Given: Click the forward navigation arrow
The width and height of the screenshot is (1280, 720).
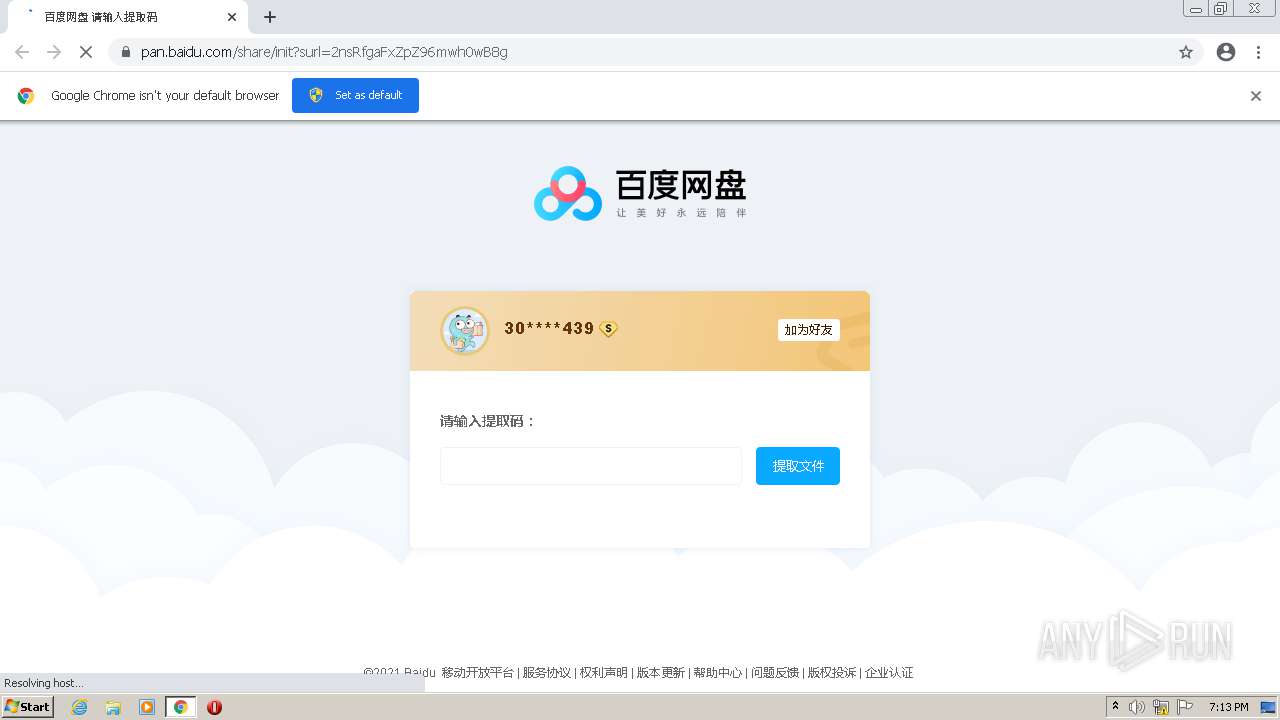Looking at the screenshot, I should pyautogui.click(x=54, y=52).
